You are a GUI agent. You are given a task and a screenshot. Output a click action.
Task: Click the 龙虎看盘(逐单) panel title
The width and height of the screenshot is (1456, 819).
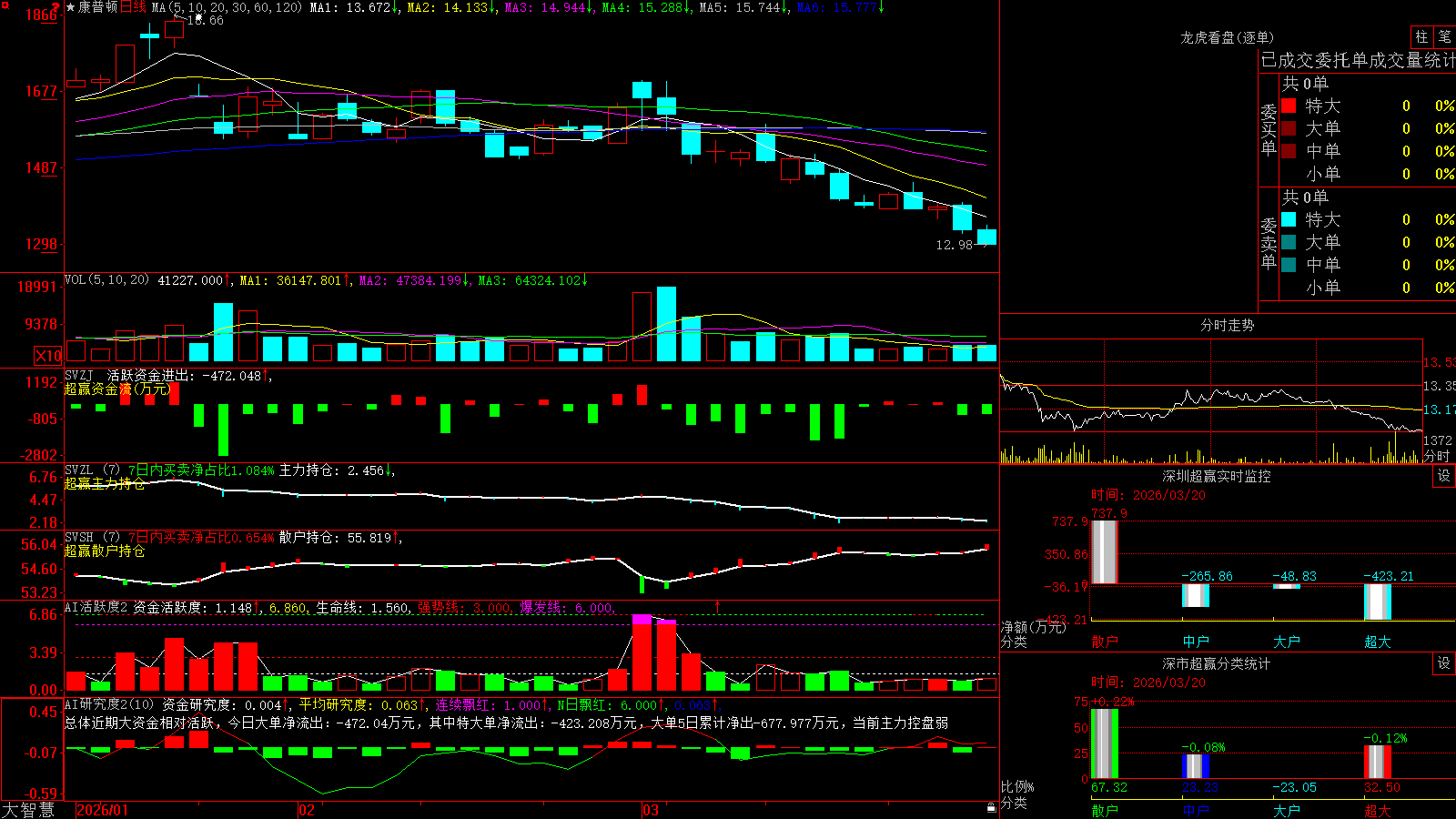(x=1228, y=37)
